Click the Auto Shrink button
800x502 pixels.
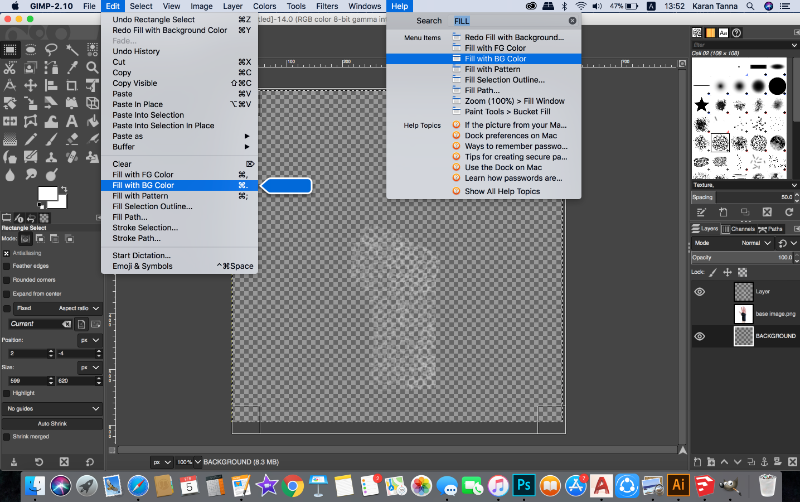tap(52, 423)
